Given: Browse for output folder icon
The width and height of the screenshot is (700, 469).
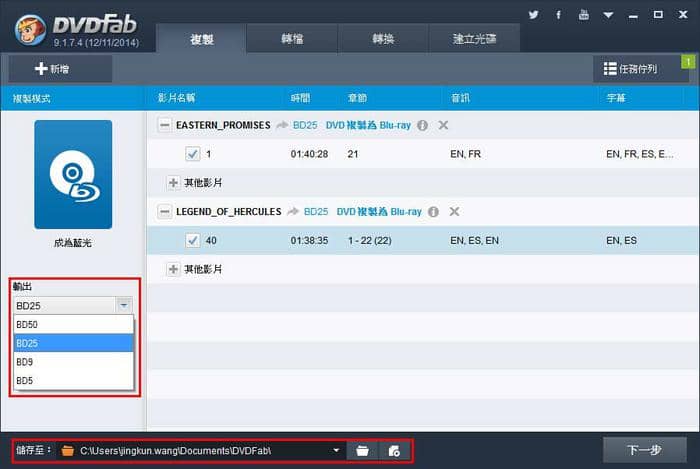Looking at the screenshot, I should pyautogui.click(x=362, y=451).
